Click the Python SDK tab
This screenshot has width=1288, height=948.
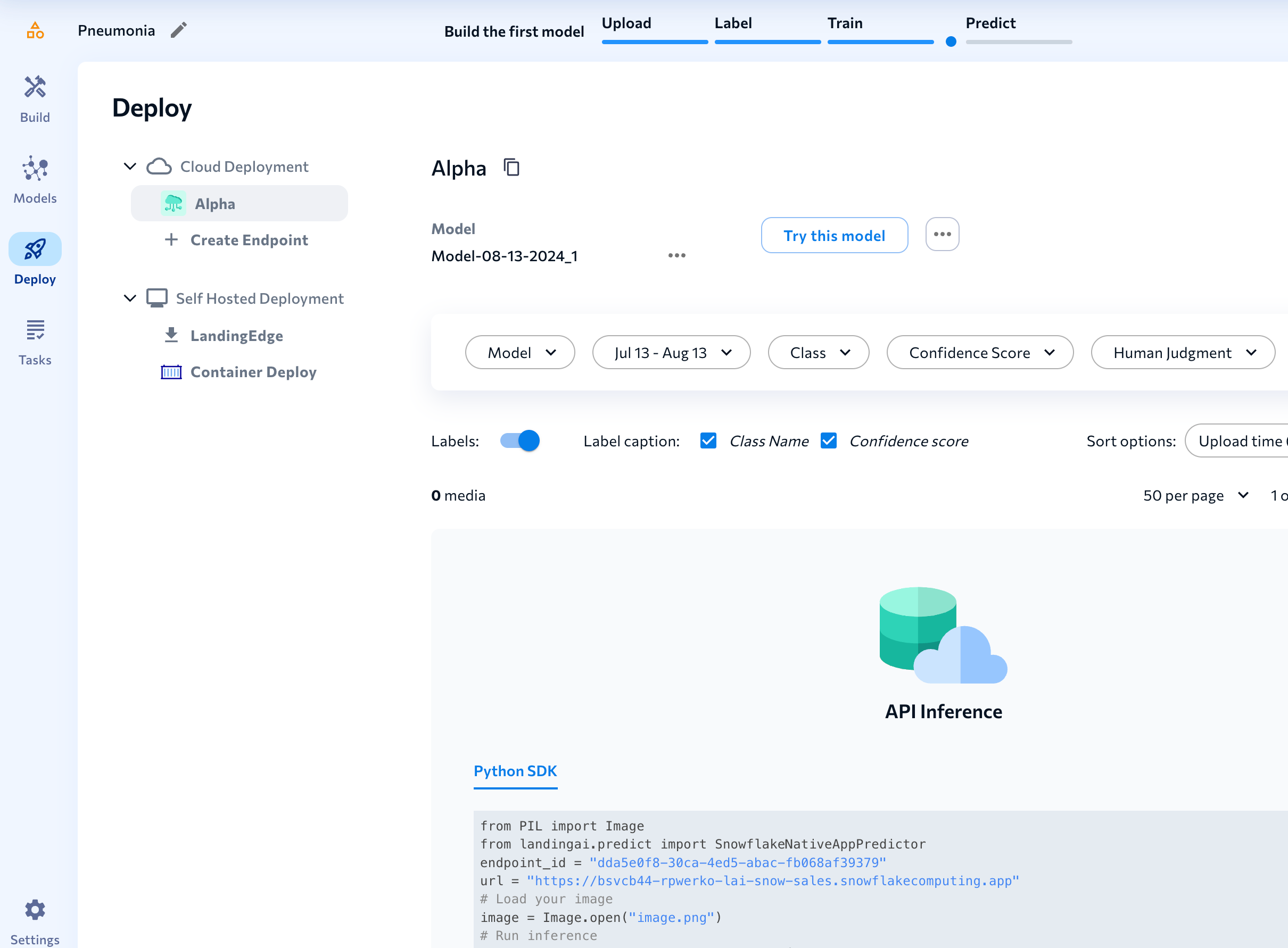[515, 770]
